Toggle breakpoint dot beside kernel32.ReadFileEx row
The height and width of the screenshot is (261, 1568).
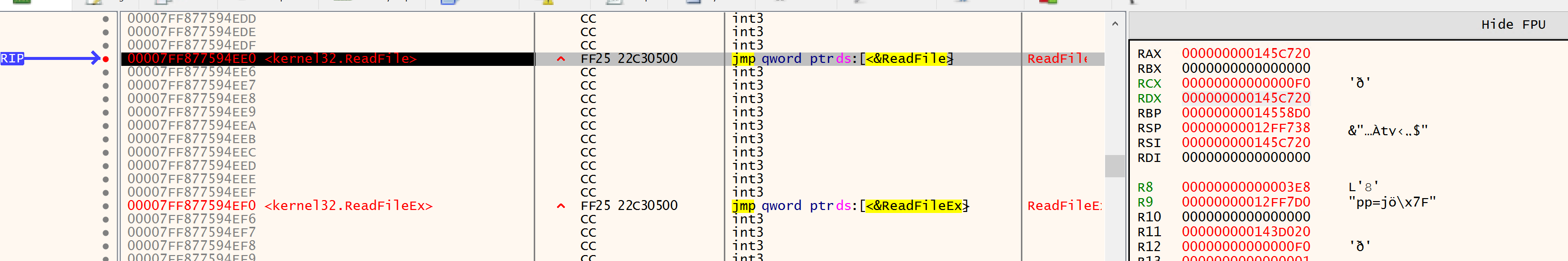click(x=106, y=206)
